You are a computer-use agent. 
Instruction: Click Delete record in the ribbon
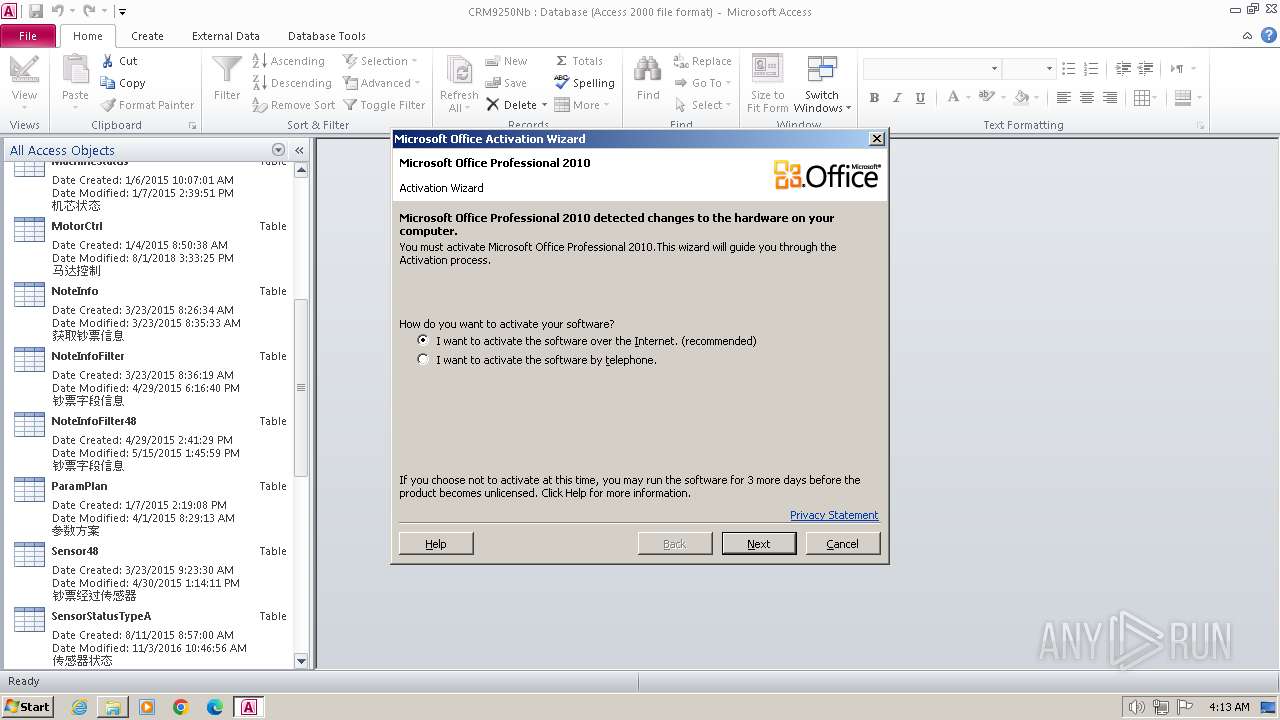(512, 105)
